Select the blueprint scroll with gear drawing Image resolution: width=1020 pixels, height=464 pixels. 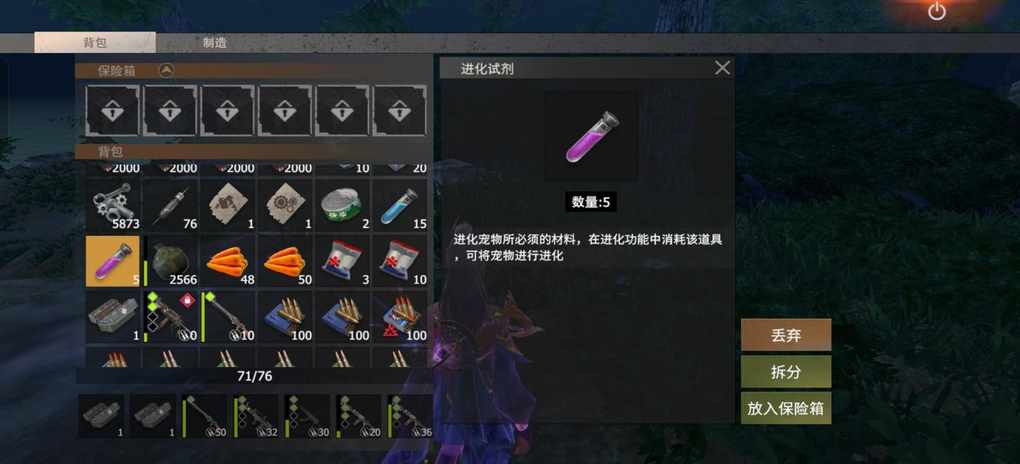point(285,205)
